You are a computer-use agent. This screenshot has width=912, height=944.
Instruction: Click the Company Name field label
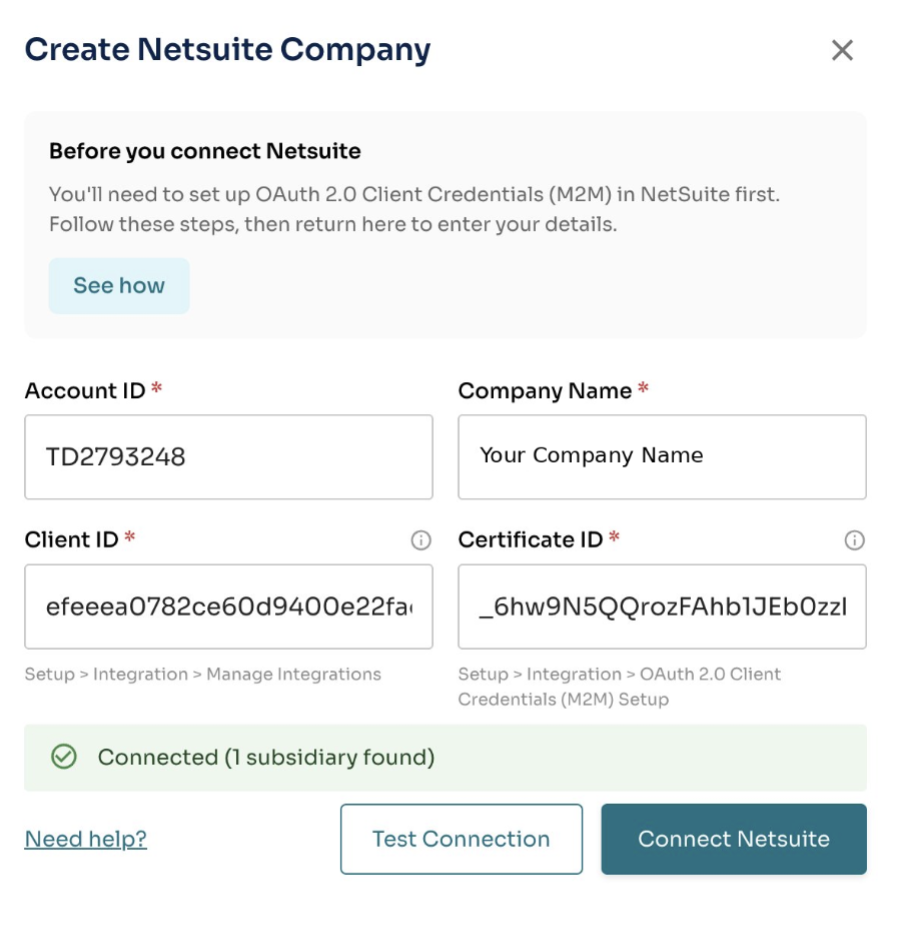[x=544, y=391]
